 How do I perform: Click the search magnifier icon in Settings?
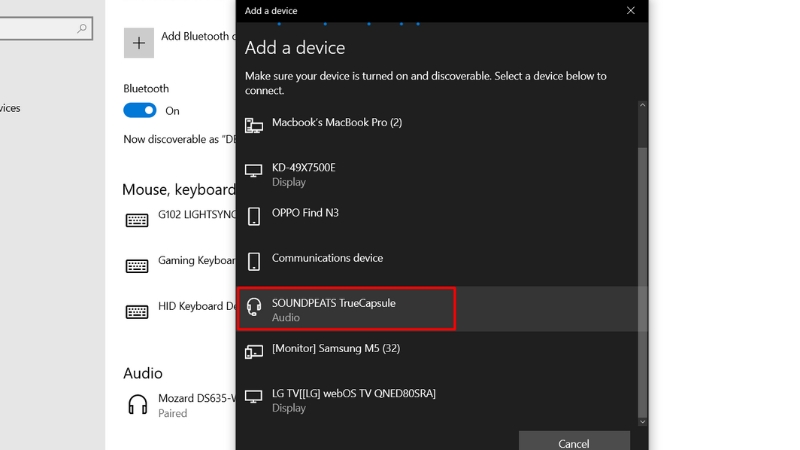pos(82,29)
